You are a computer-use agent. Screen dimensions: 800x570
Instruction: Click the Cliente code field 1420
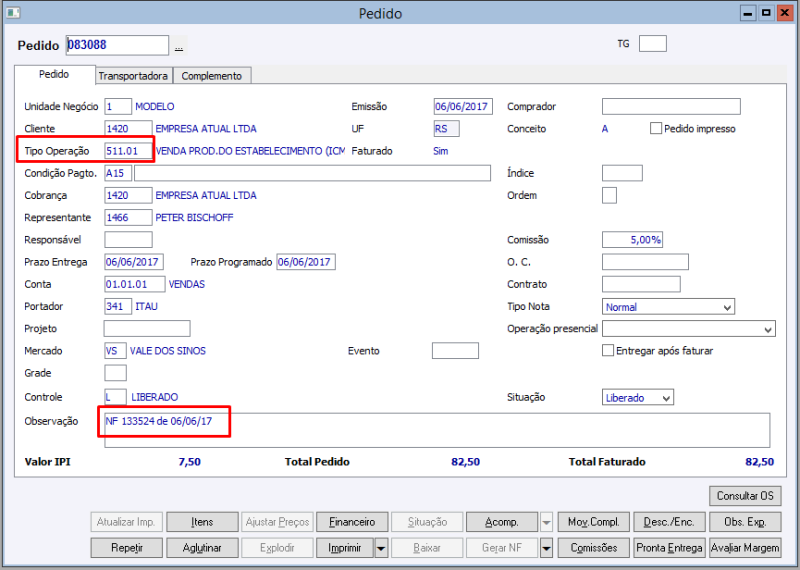tap(128, 129)
